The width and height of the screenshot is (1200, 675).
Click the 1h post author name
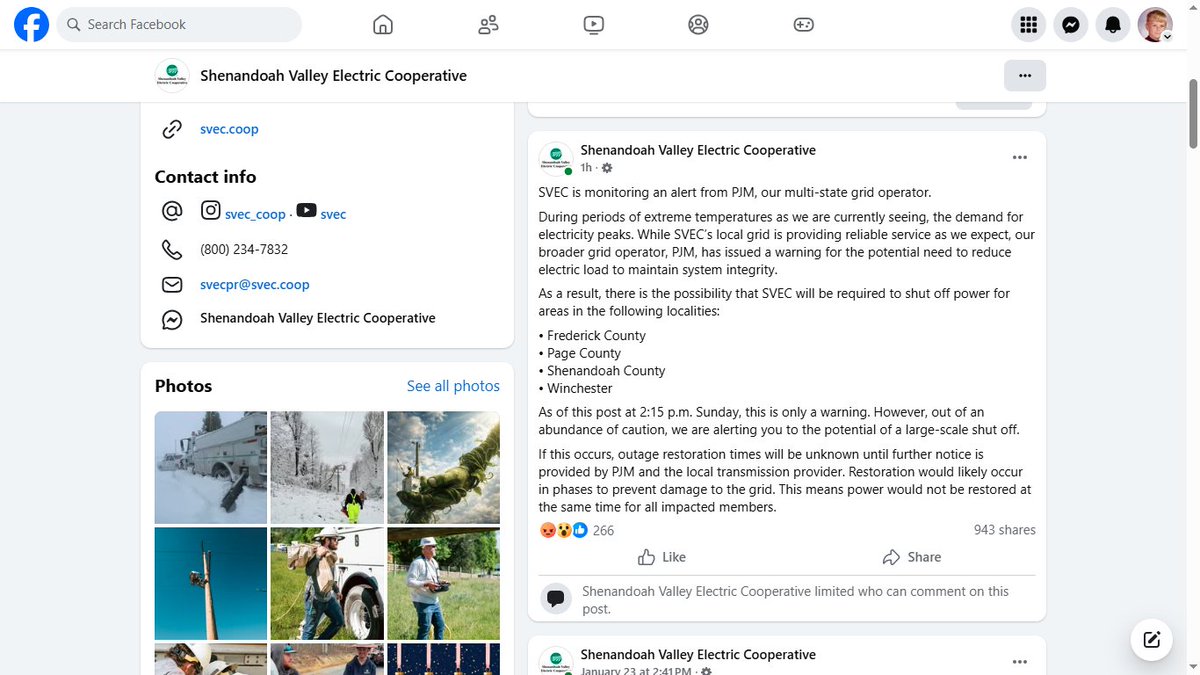tap(698, 150)
